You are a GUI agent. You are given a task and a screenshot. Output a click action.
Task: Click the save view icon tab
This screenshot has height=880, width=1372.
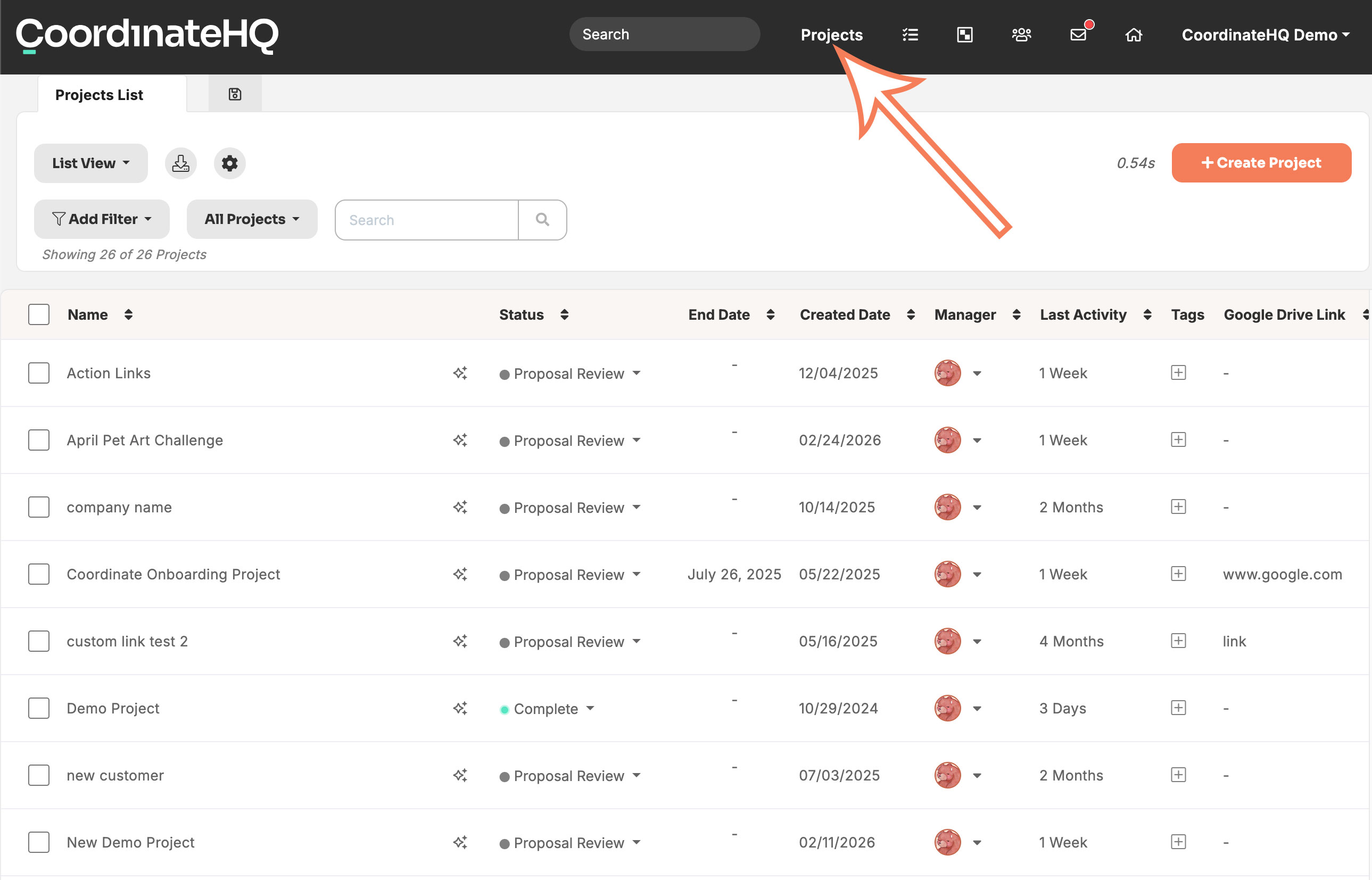pyautogui.click(x=235, y=94)
